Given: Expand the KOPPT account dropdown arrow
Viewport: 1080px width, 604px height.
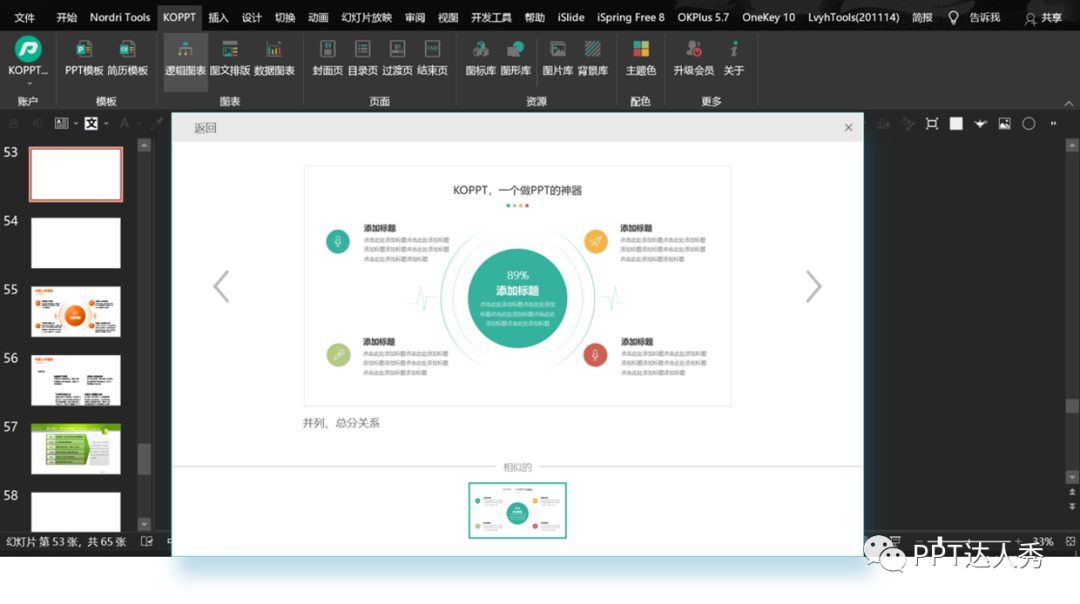Looking at the screenshot, I should pyautogui.click(x=29, y=83).
